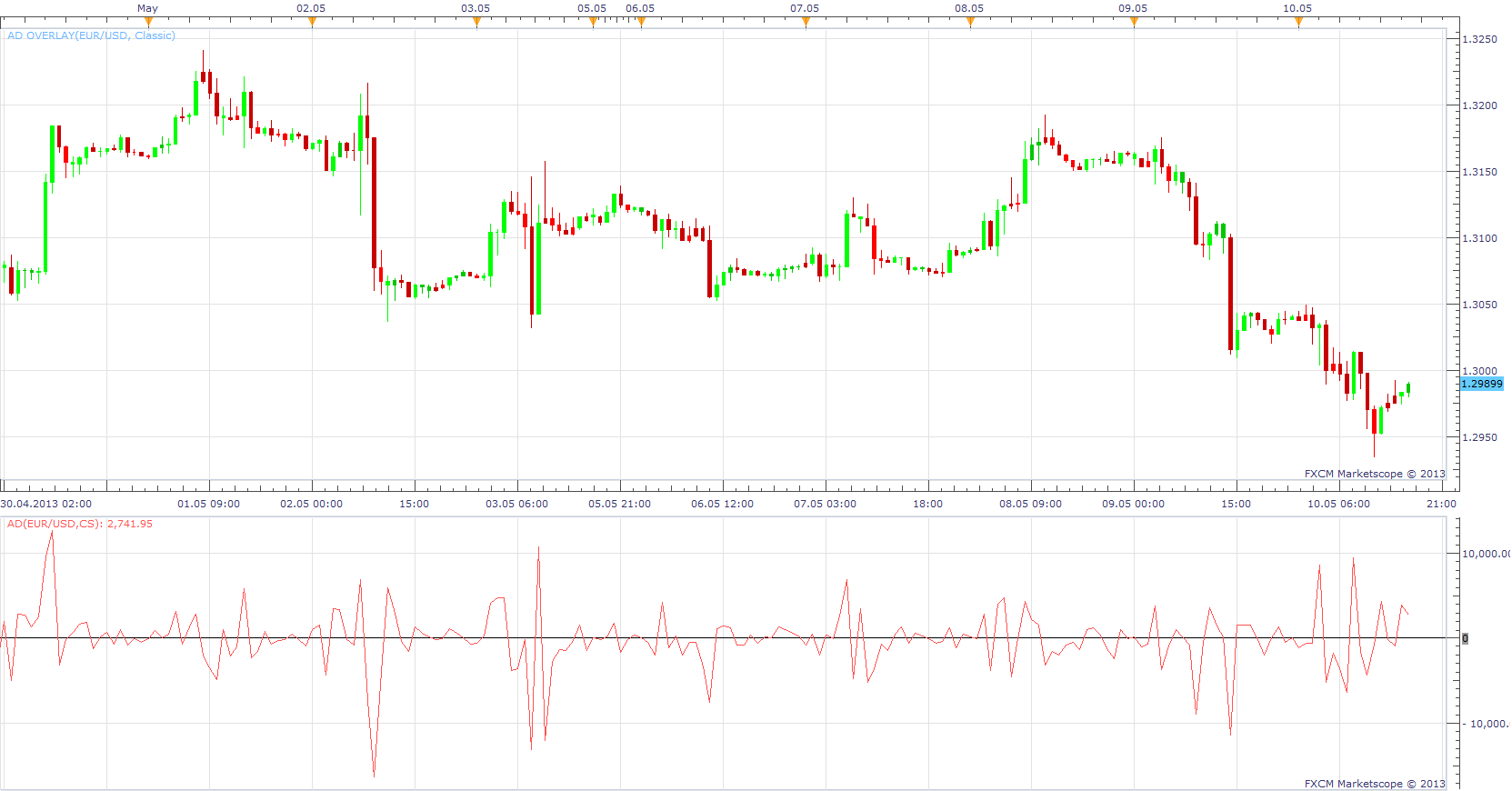Click the May month label on the top axis

coord(148,8)
